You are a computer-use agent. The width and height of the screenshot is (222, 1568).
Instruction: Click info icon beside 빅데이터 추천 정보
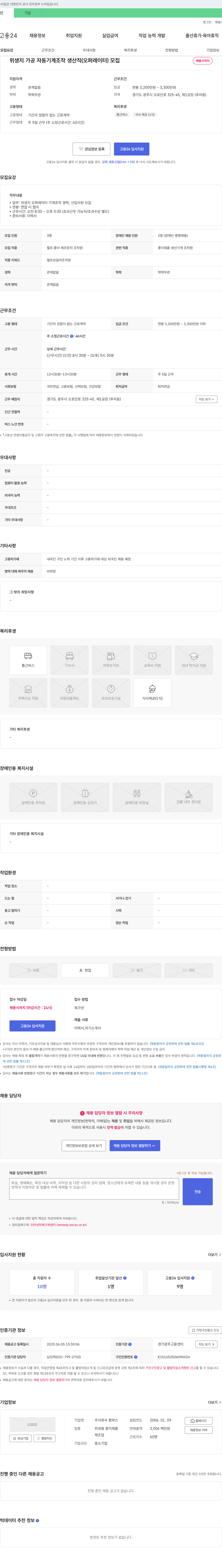point(37,1521)
